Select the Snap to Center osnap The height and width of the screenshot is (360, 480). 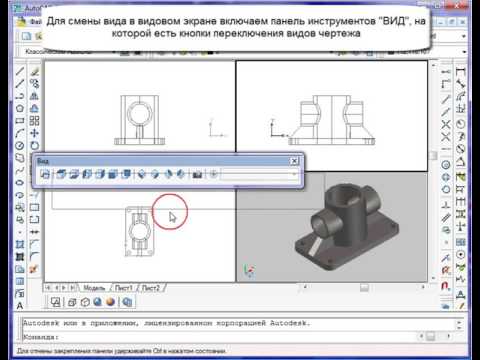tap(446, 164)
